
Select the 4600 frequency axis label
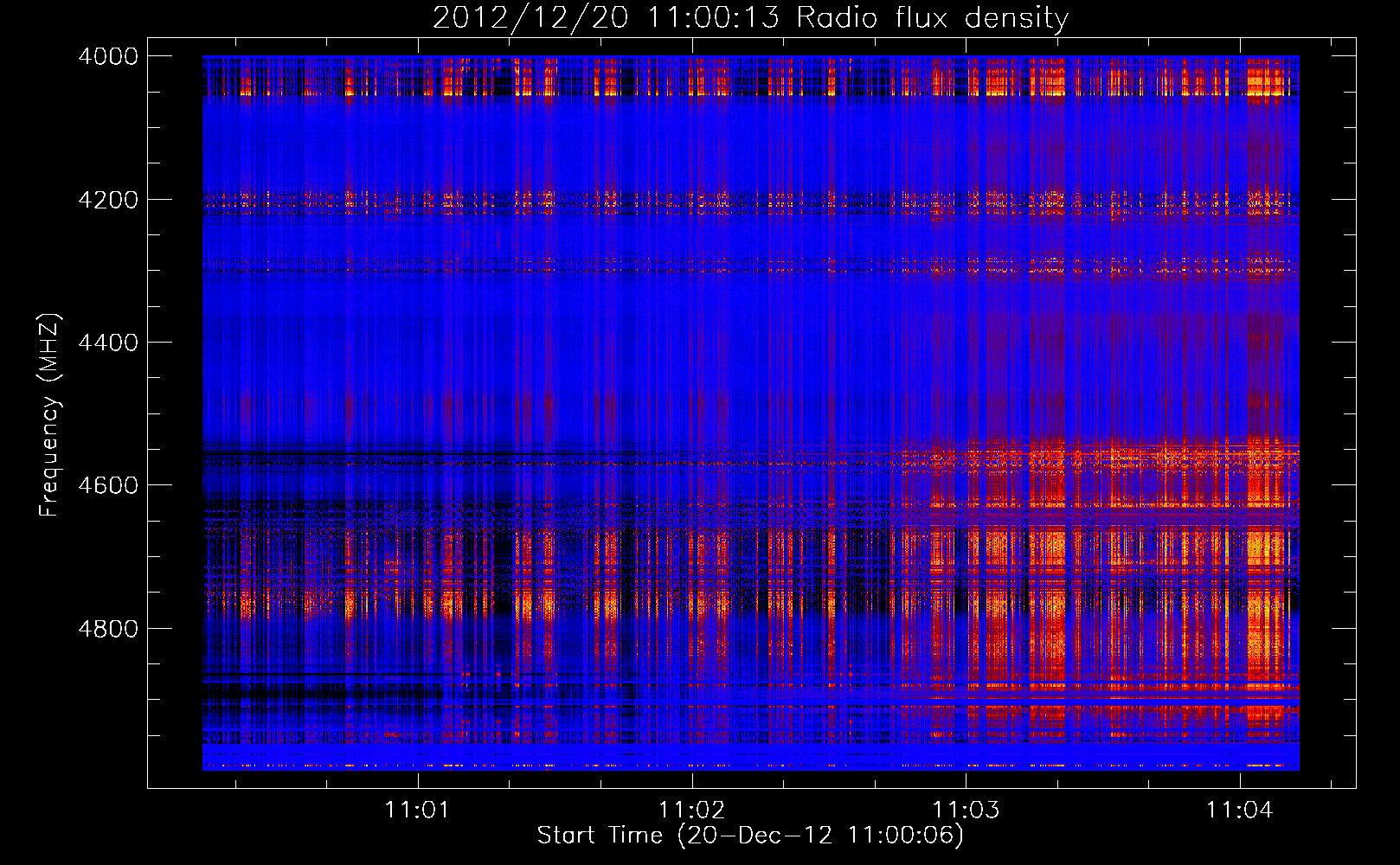(108, 485)
